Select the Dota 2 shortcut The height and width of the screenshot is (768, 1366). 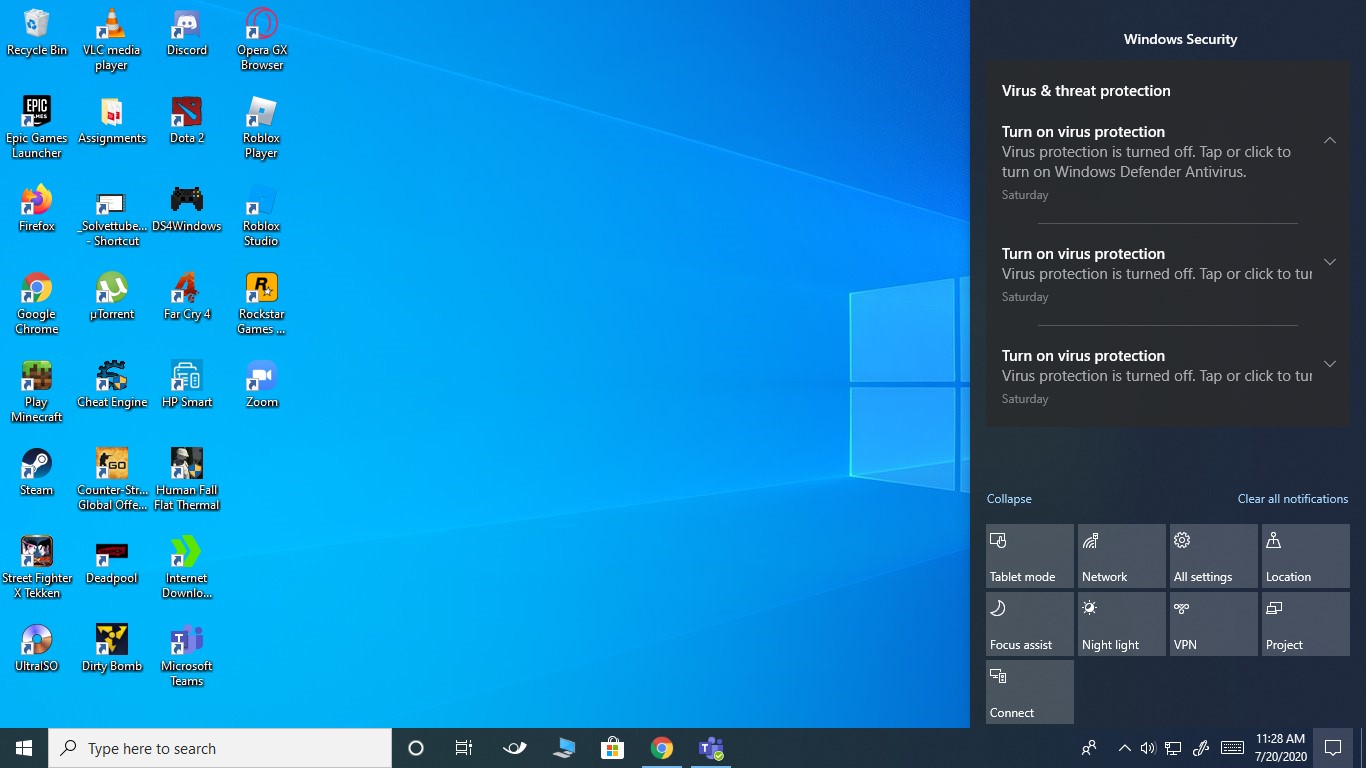coord(187,121)
